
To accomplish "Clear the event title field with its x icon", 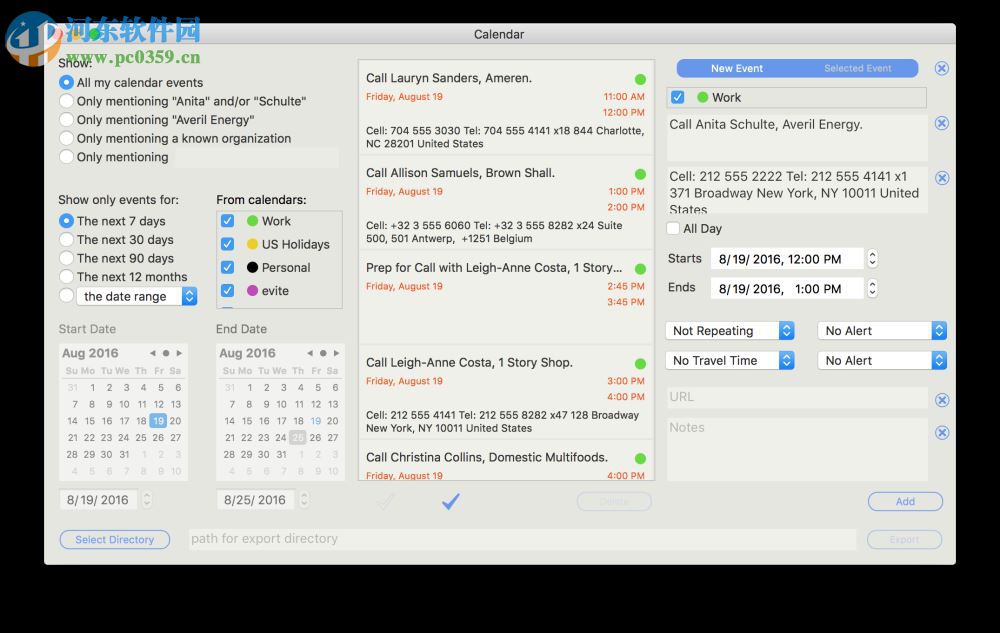I will click(942, 124).
